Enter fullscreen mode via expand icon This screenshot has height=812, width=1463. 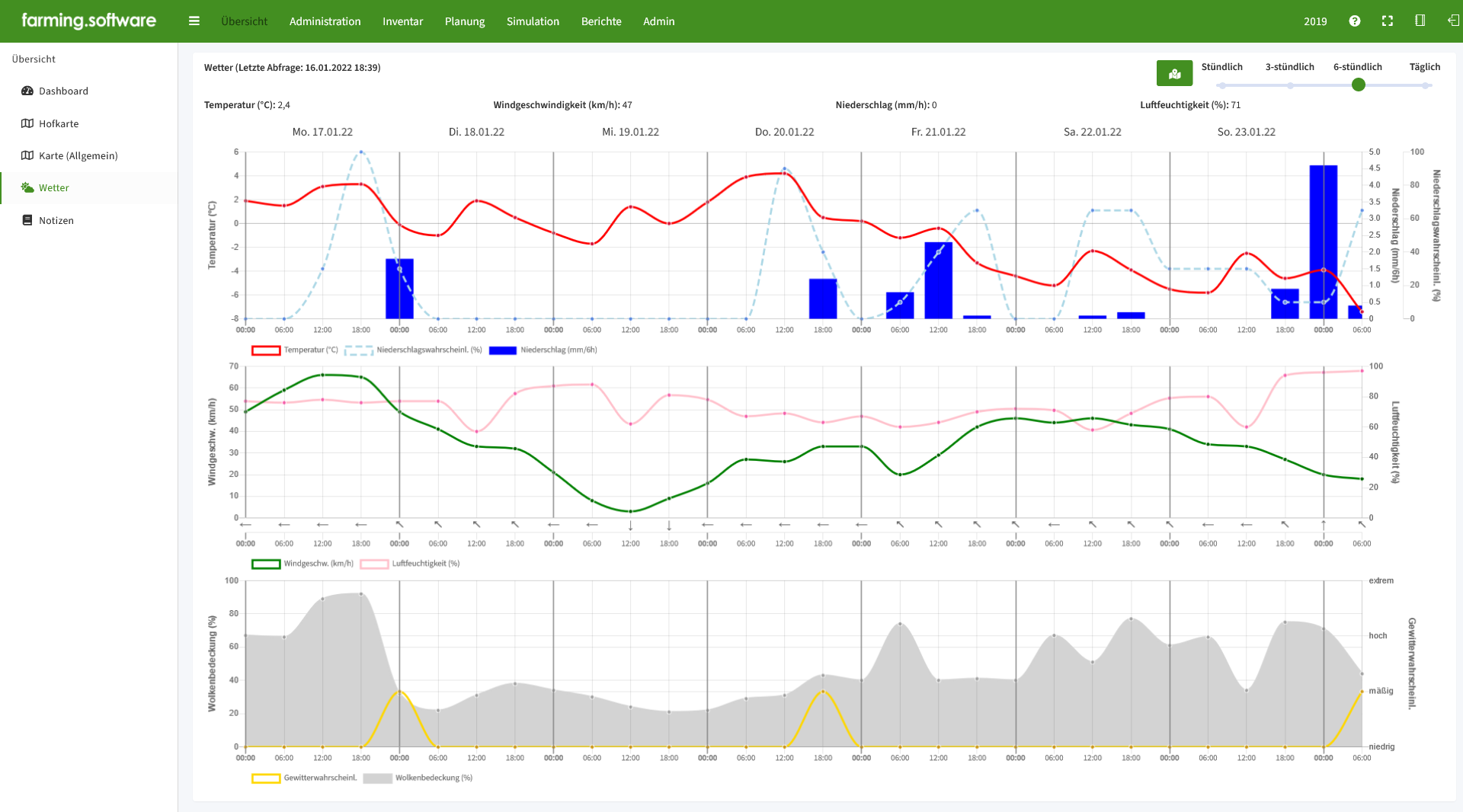point(1388,21)
